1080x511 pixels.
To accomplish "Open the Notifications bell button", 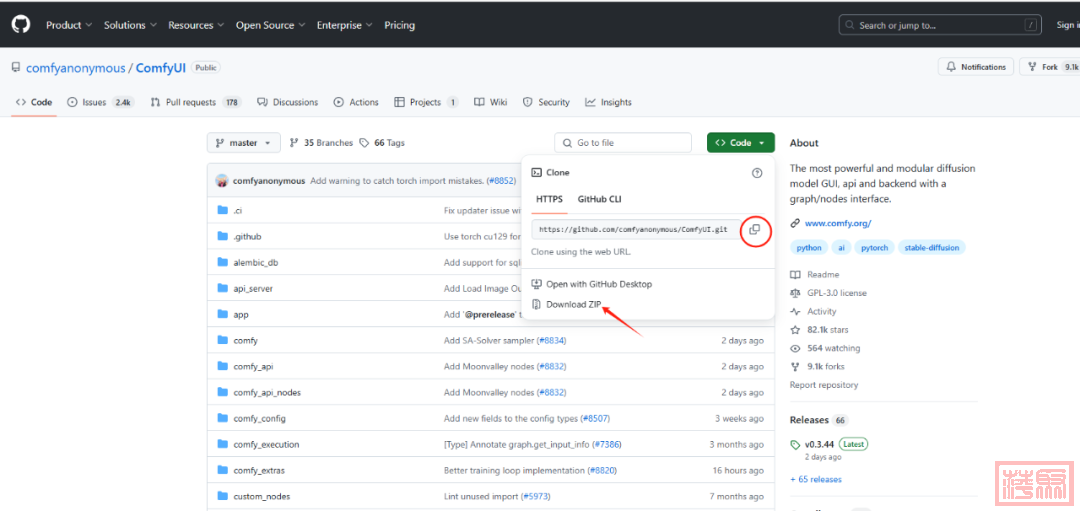I will 975,67.
